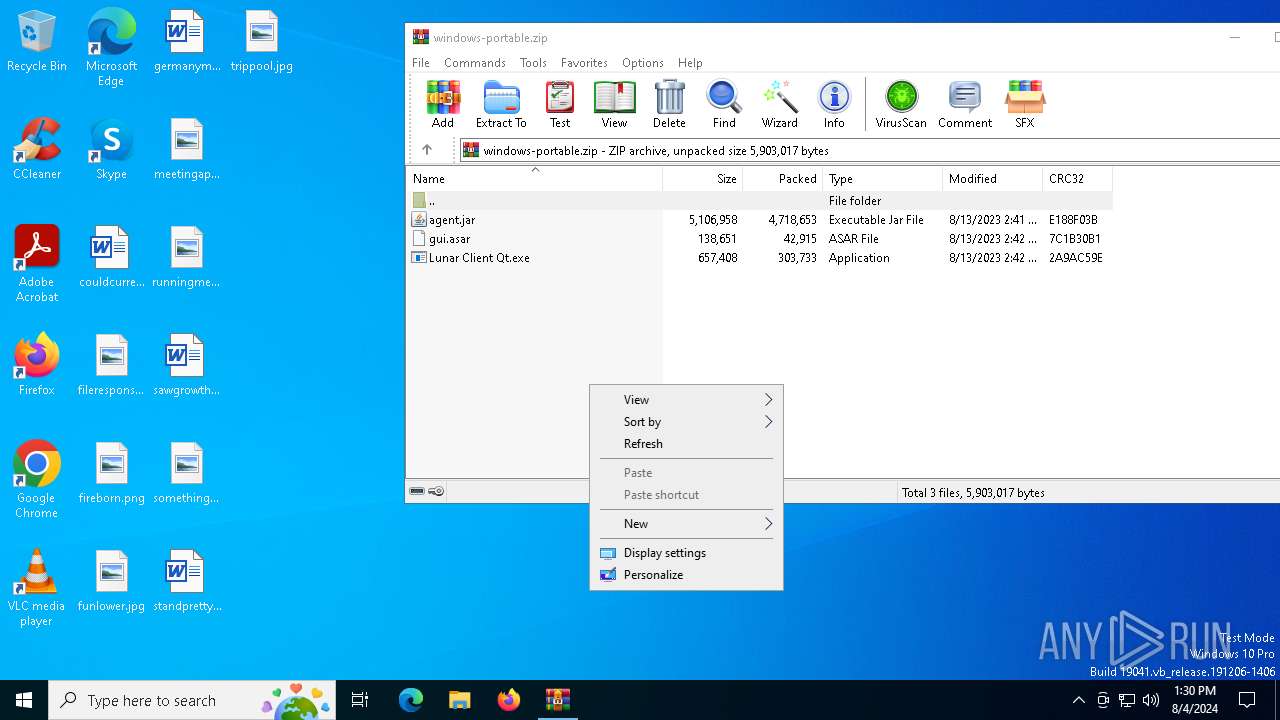Click the Test archive icon
Image resolution: width=1280 pixels, height=720 pixels.
559,104
